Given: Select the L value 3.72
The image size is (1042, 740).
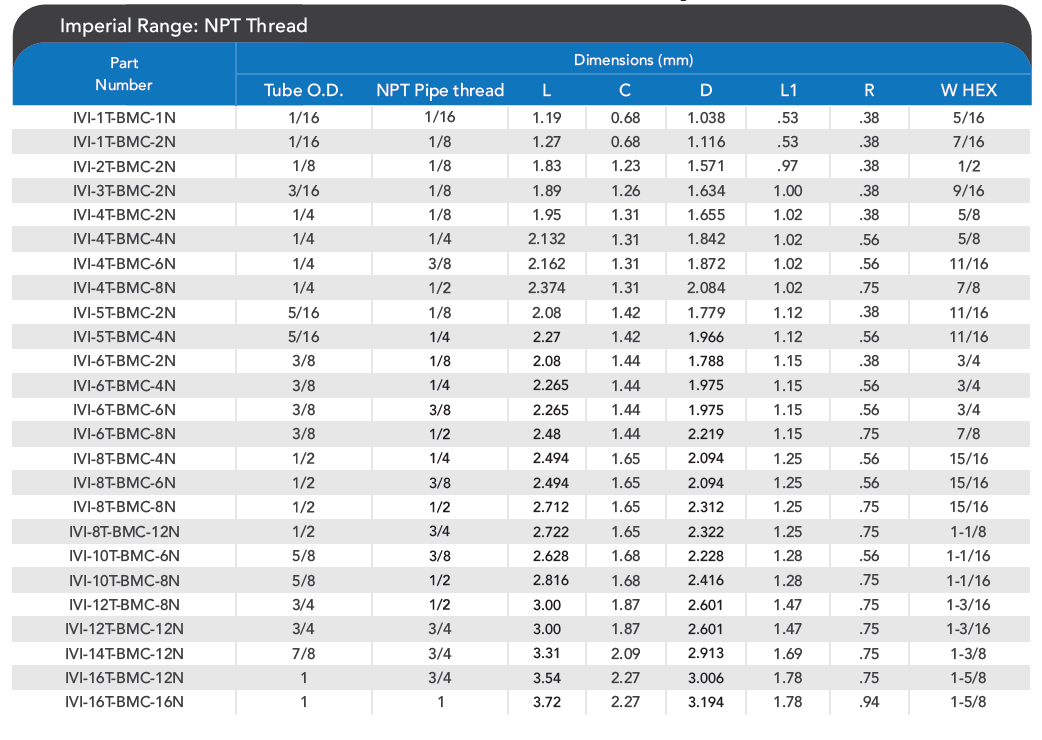Looking at the screenshot, I should [547, 702].
